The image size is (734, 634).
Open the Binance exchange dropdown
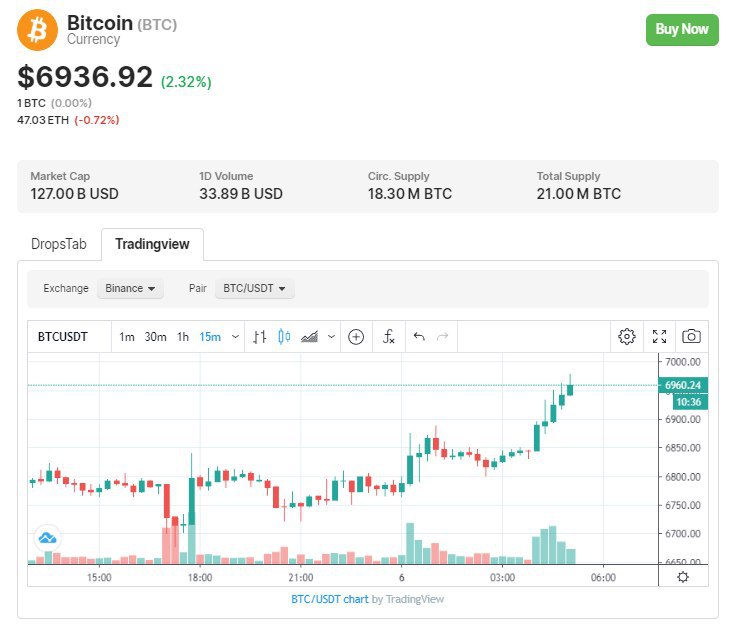click(130, 288)
